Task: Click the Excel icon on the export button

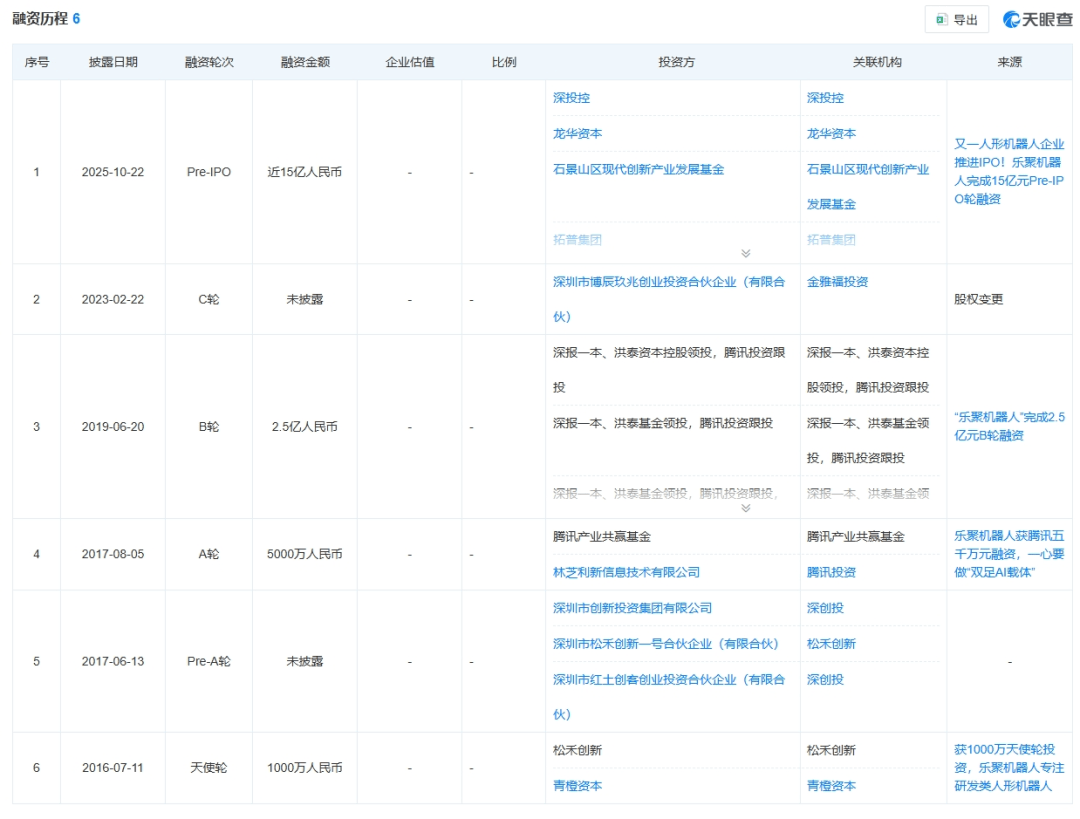Action: 940,20
